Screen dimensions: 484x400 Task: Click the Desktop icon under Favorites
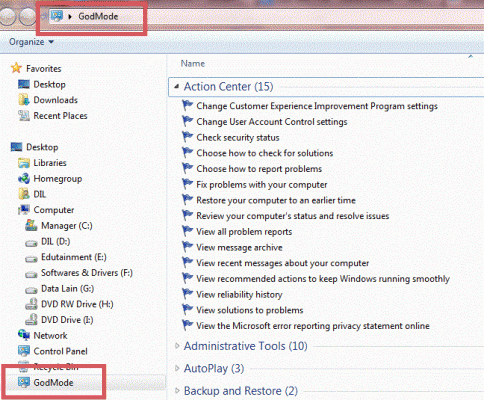[24, 84]
